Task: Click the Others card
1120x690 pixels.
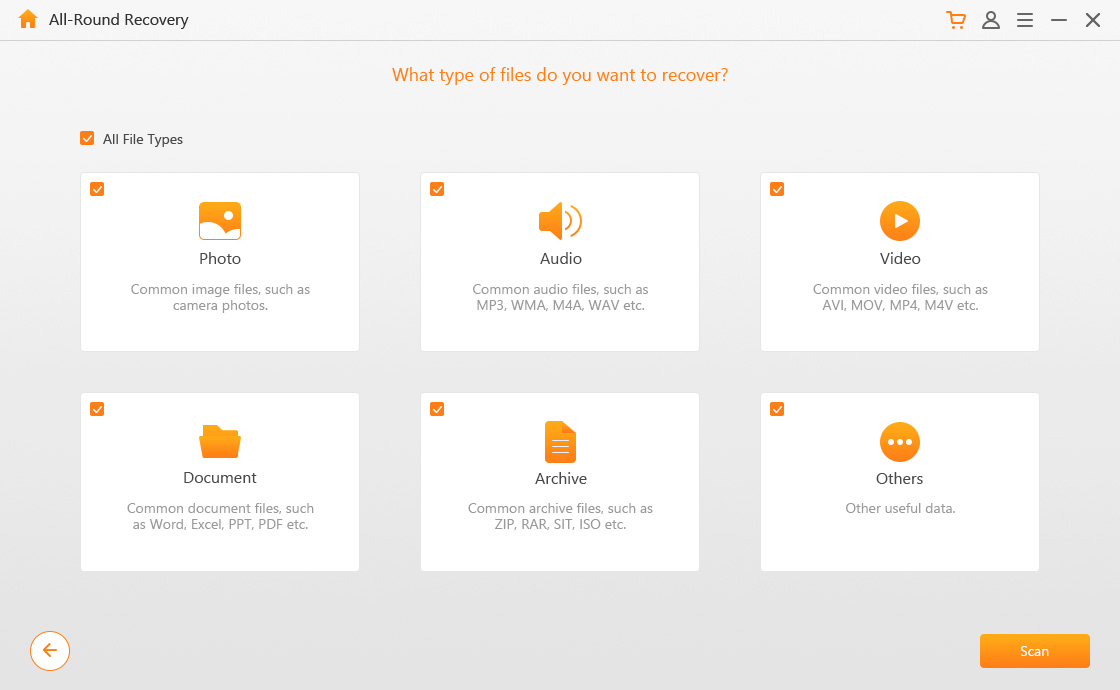Action: click(x=899, y=481)
